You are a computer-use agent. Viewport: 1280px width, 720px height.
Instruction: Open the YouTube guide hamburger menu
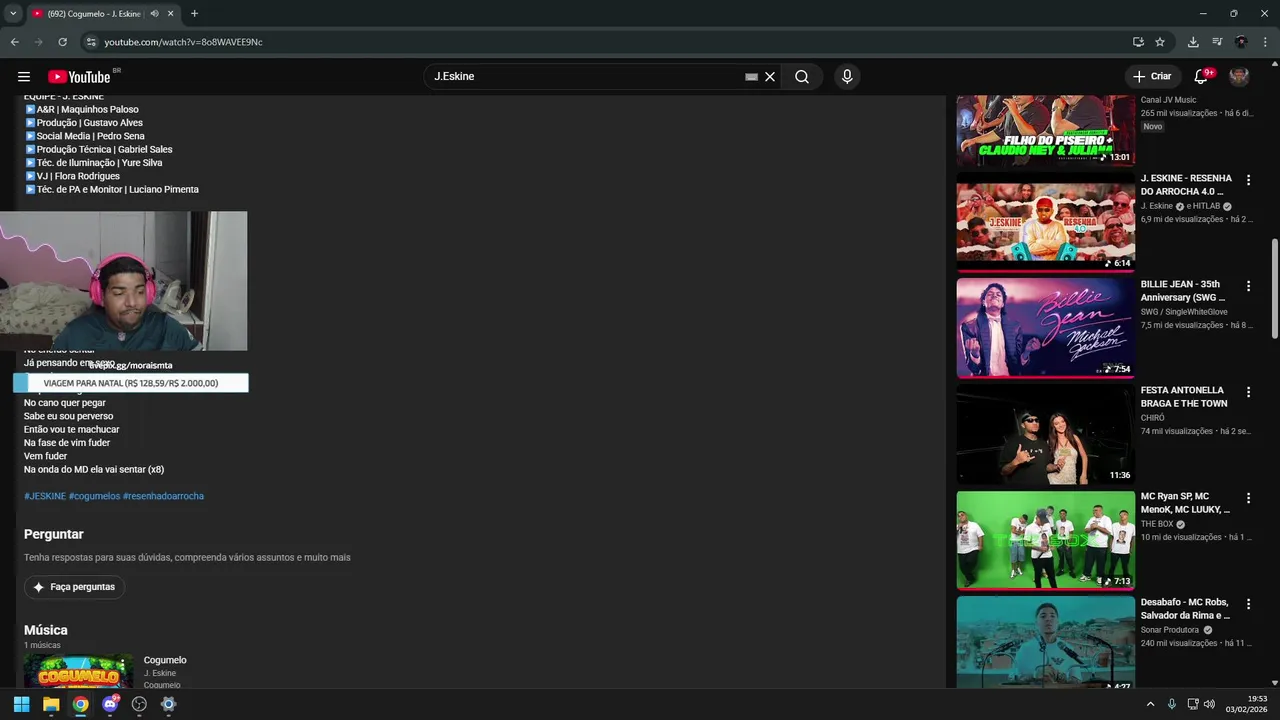point(24,77)
